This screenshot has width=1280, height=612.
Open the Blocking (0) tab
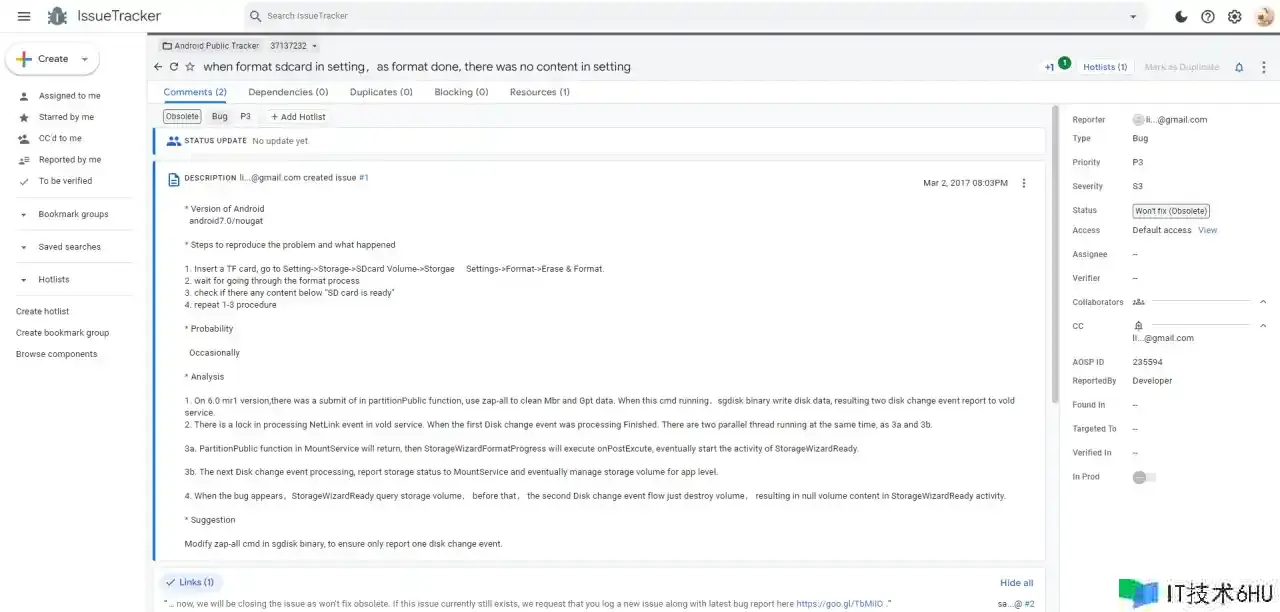pyautogui.click(x=461, y=92)
